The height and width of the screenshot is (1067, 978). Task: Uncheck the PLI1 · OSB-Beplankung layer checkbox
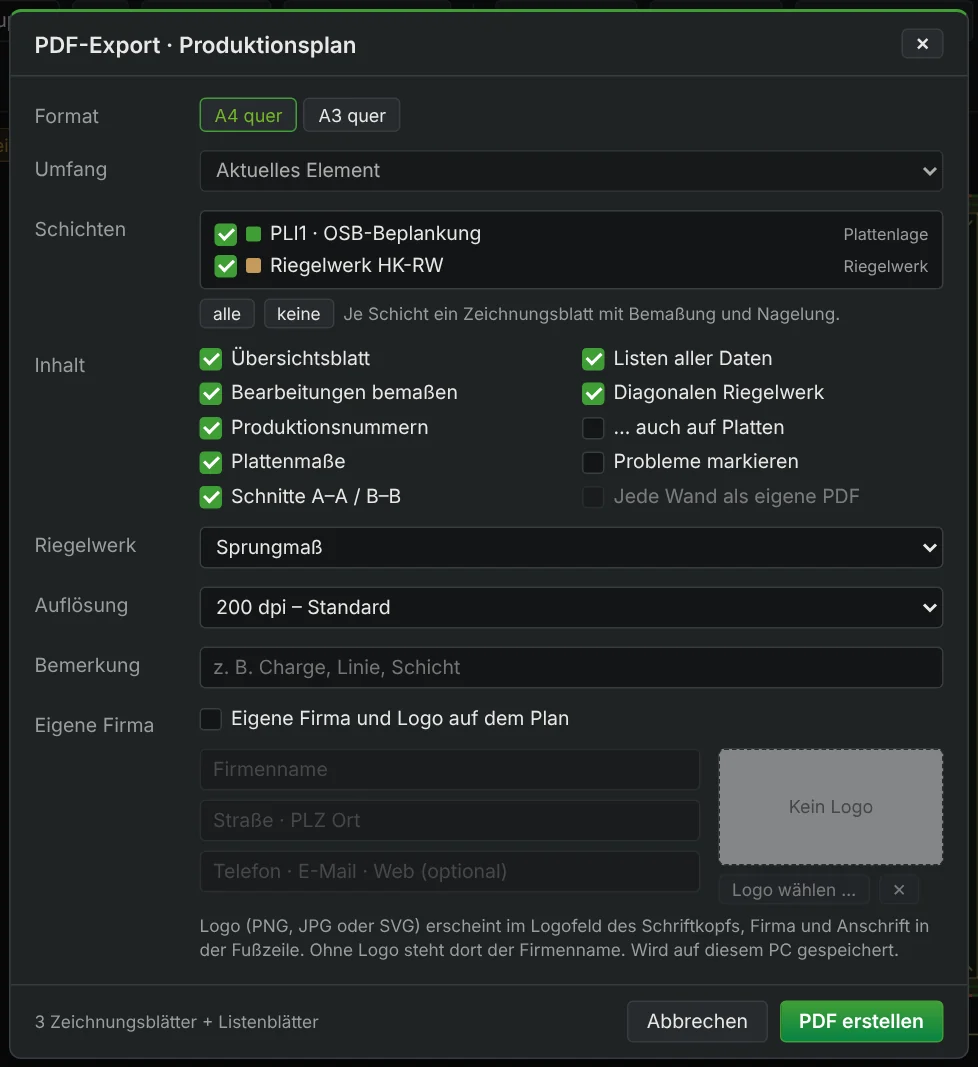(x=225, y=234)
